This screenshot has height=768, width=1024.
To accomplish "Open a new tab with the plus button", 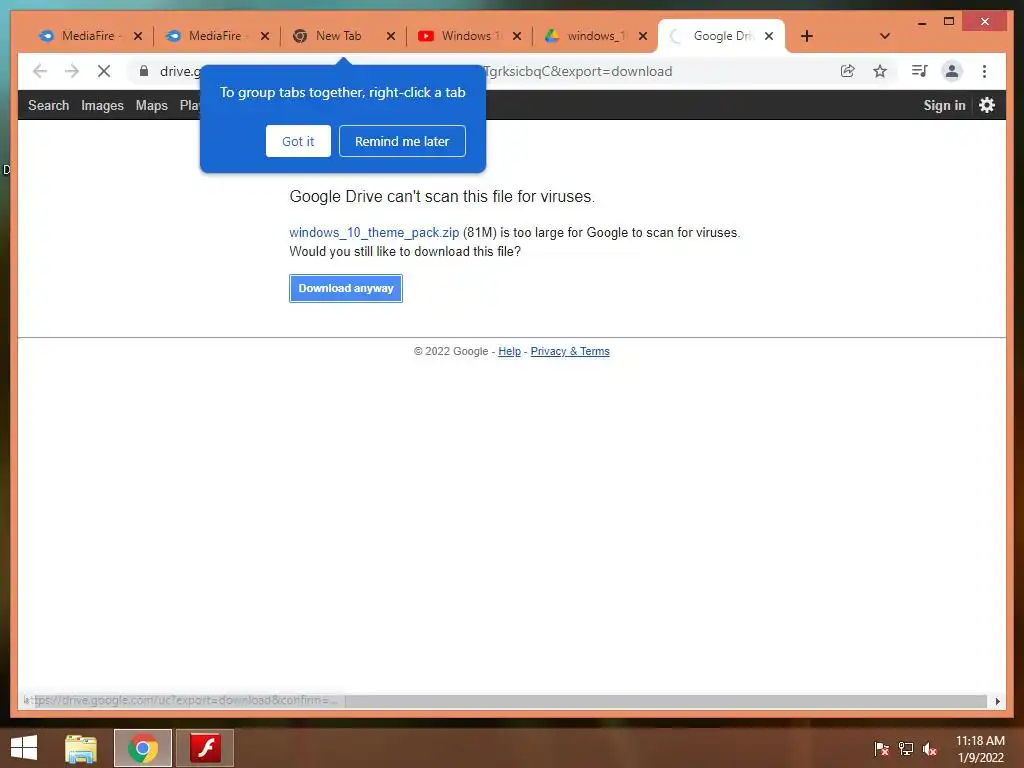I will [x=807, y=36].
